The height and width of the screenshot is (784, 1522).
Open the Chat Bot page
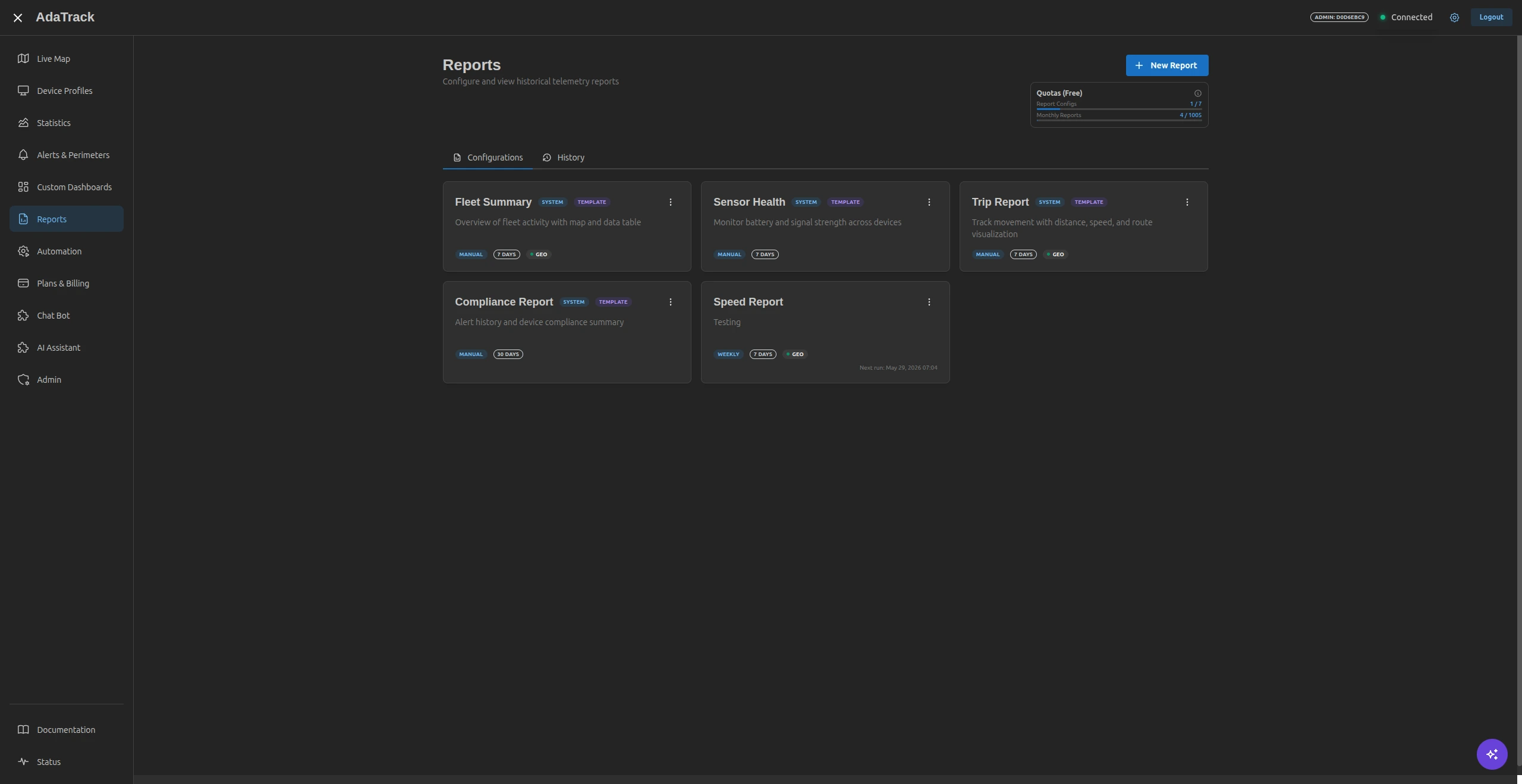[67, 316]
